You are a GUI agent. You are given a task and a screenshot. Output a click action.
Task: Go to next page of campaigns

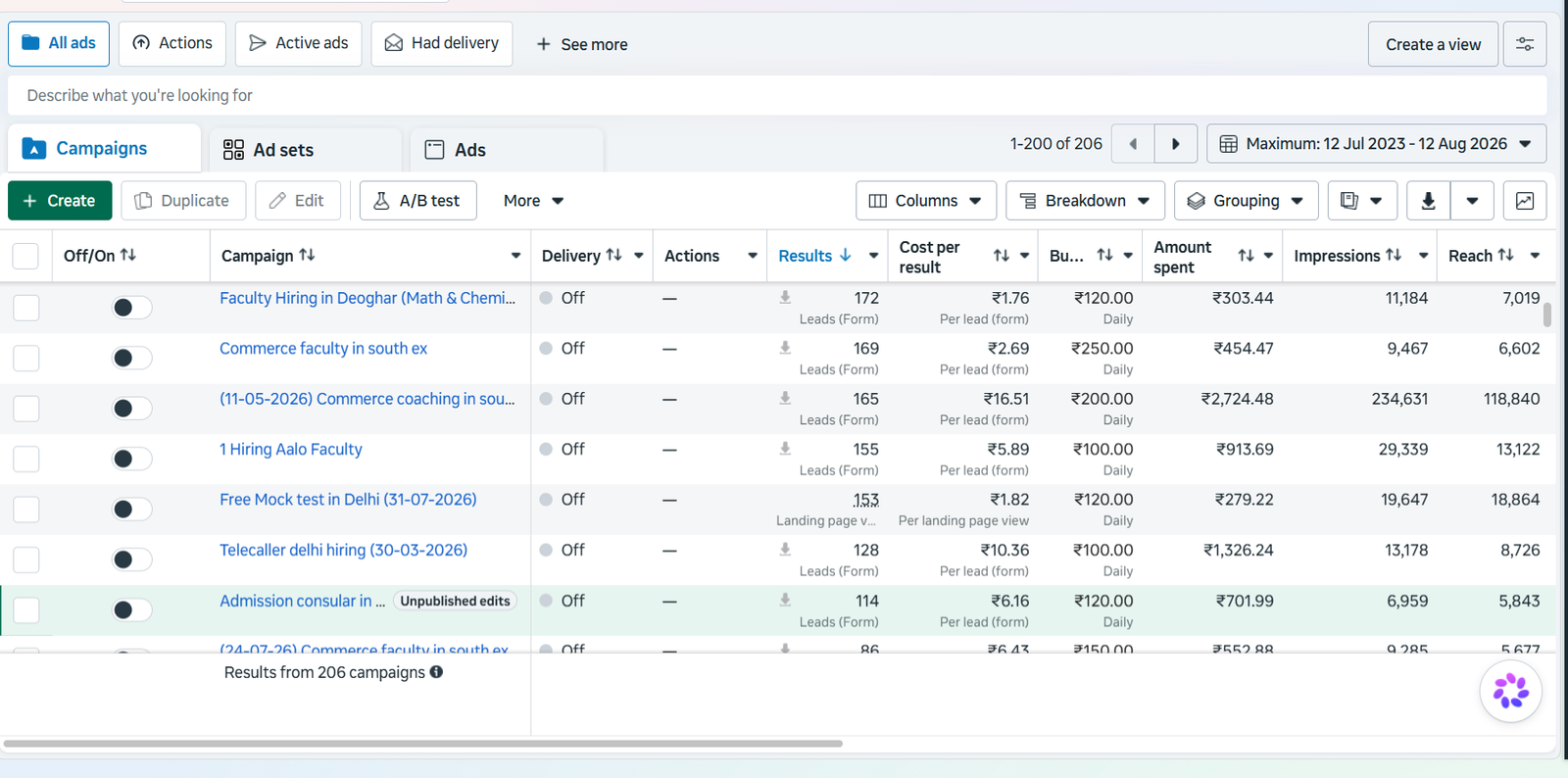tap(1176, 144)
